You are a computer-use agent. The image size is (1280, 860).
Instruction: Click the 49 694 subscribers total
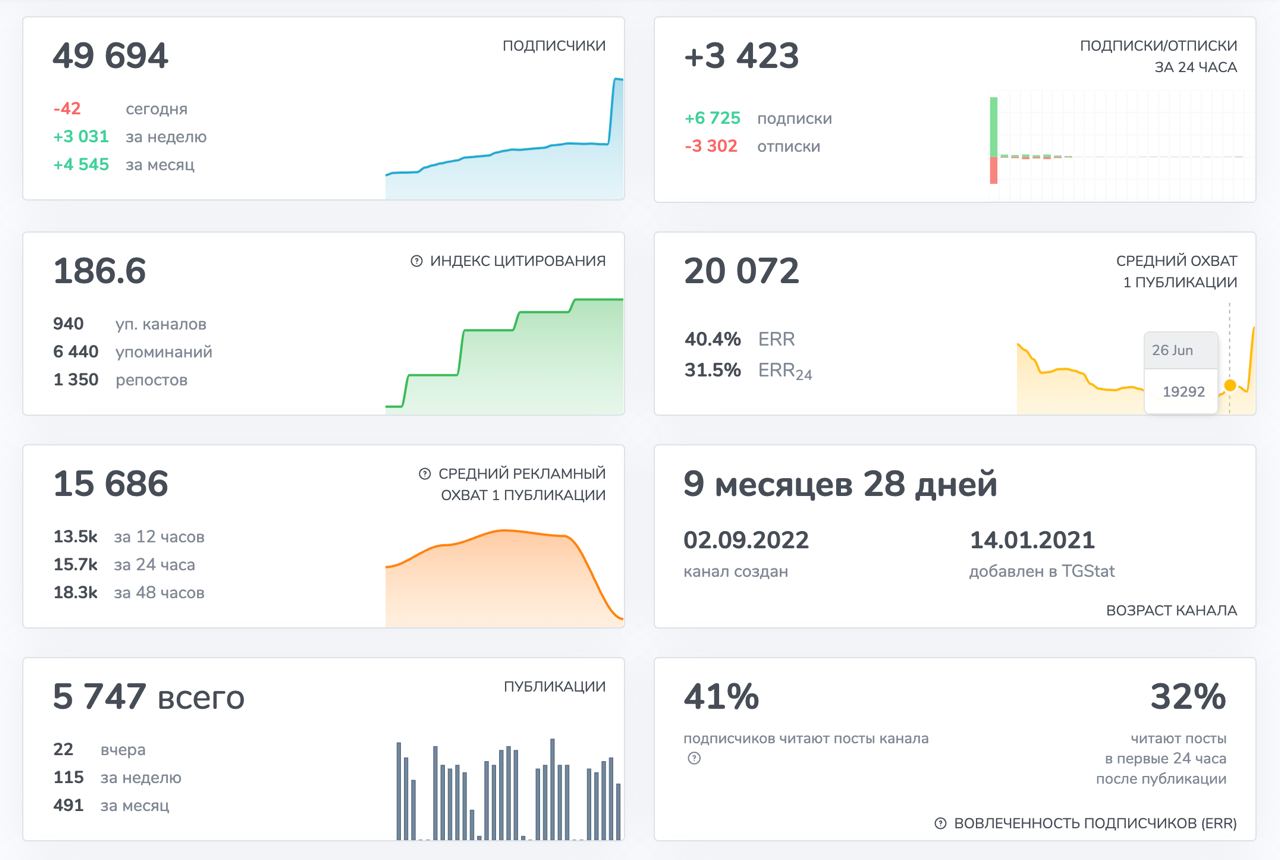click(x=110, y=56)
